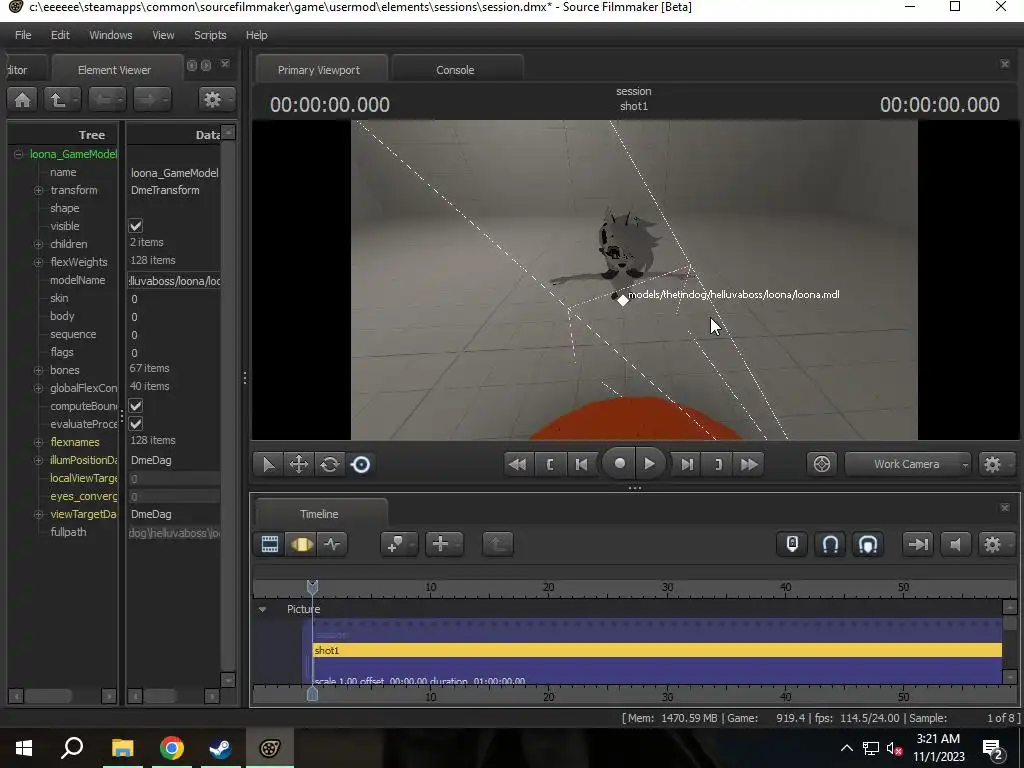Expand the children tree node
Screen dimensions: 1024x768
39,244
